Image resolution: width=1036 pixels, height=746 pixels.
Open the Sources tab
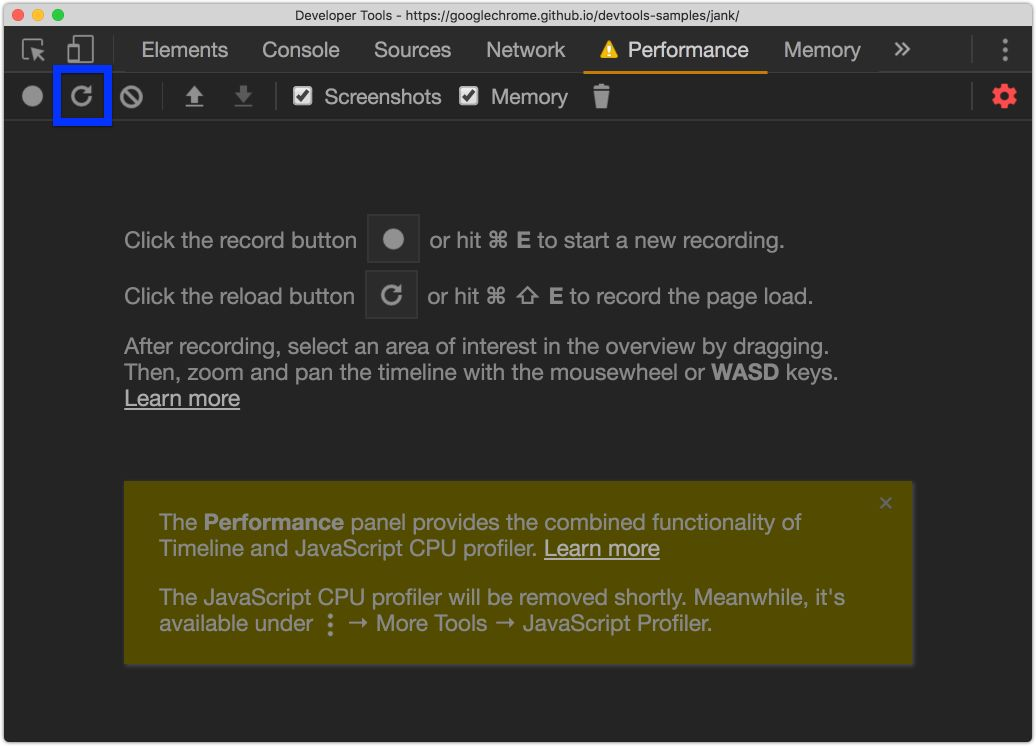412,50
